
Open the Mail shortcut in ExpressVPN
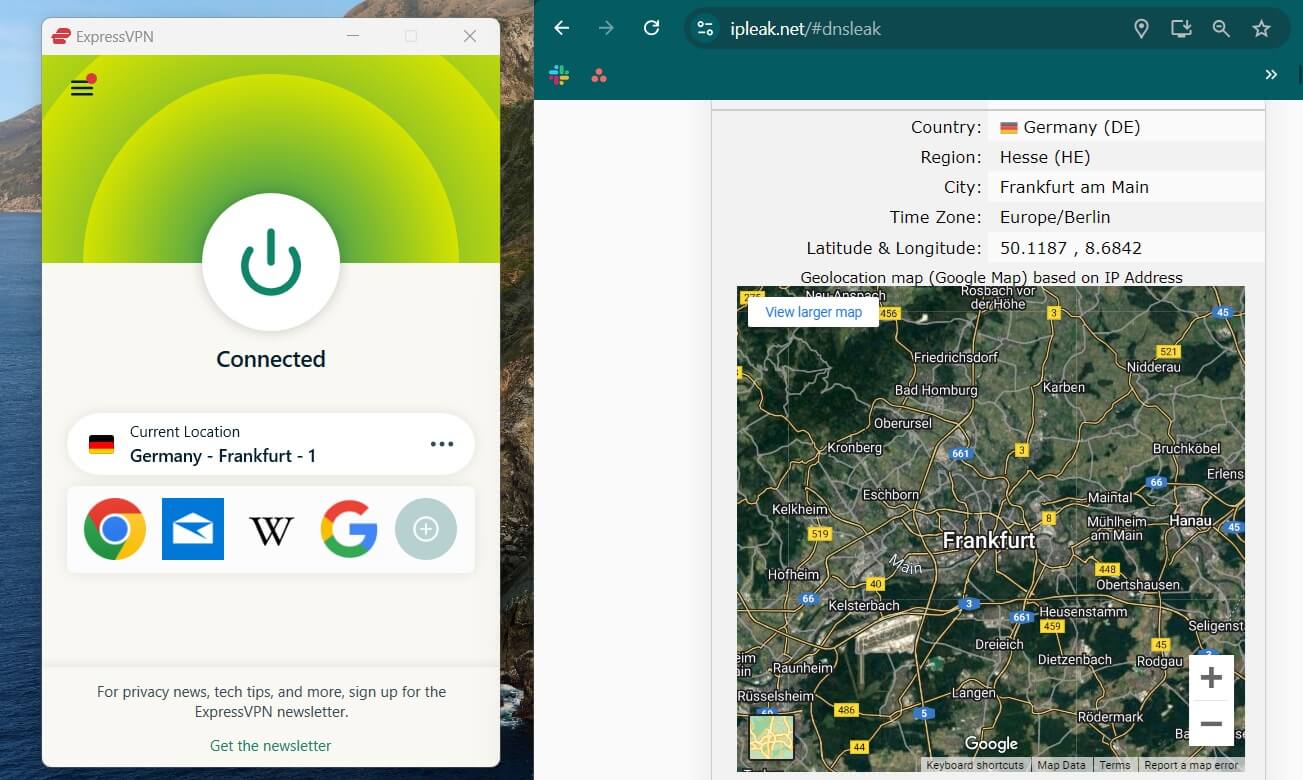[193, 529]
